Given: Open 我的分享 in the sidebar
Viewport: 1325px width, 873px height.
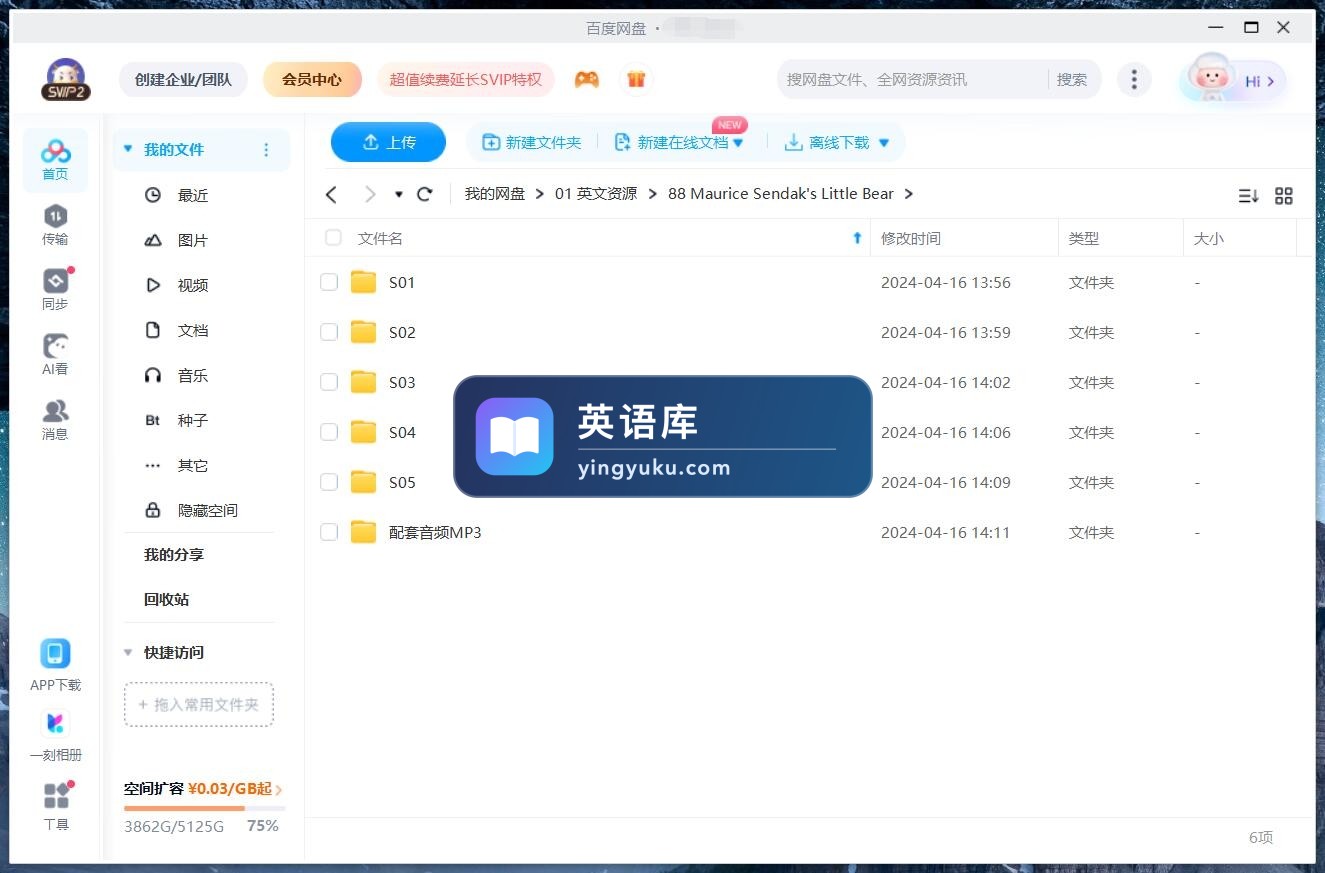Looking at the screenshot, I should point(174,554).
